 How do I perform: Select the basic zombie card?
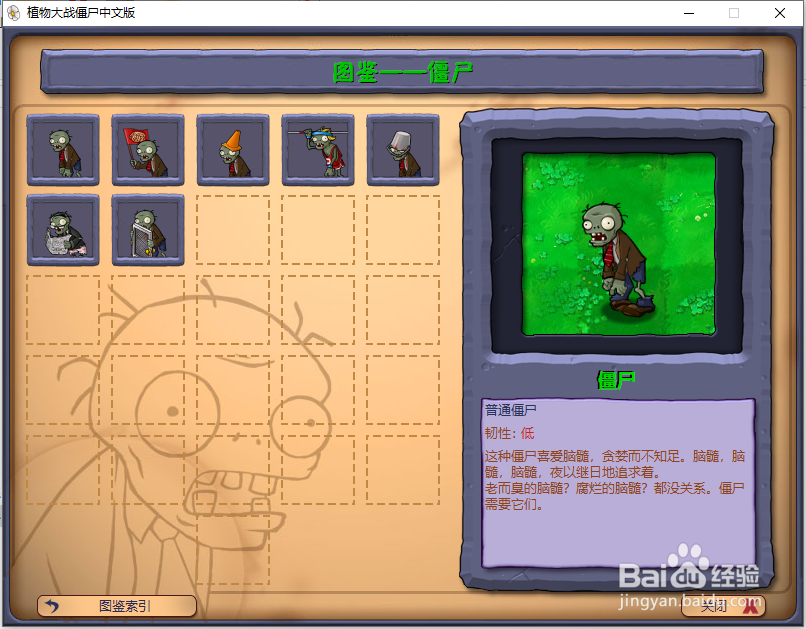click(63, 150)
